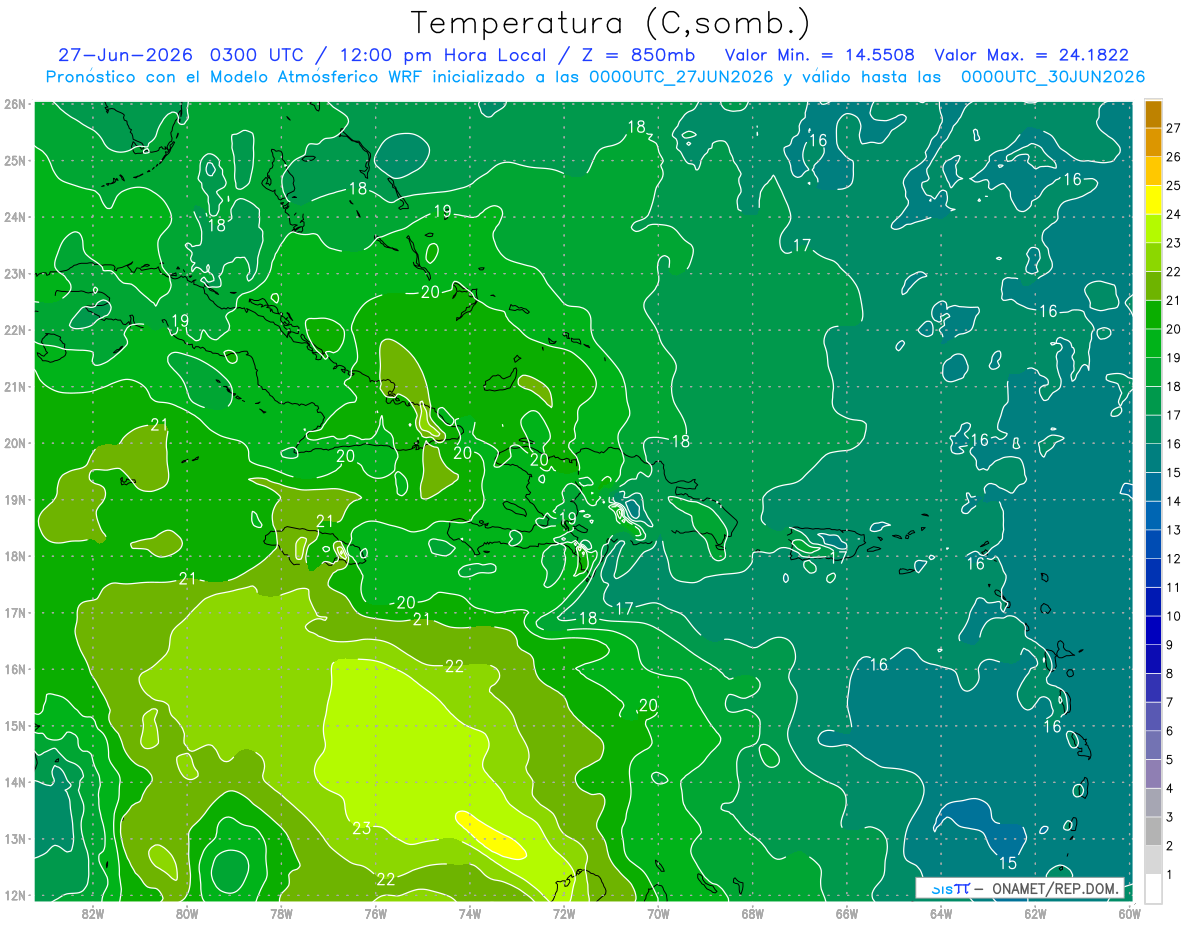Click latitude axis label '23N'

14,273
